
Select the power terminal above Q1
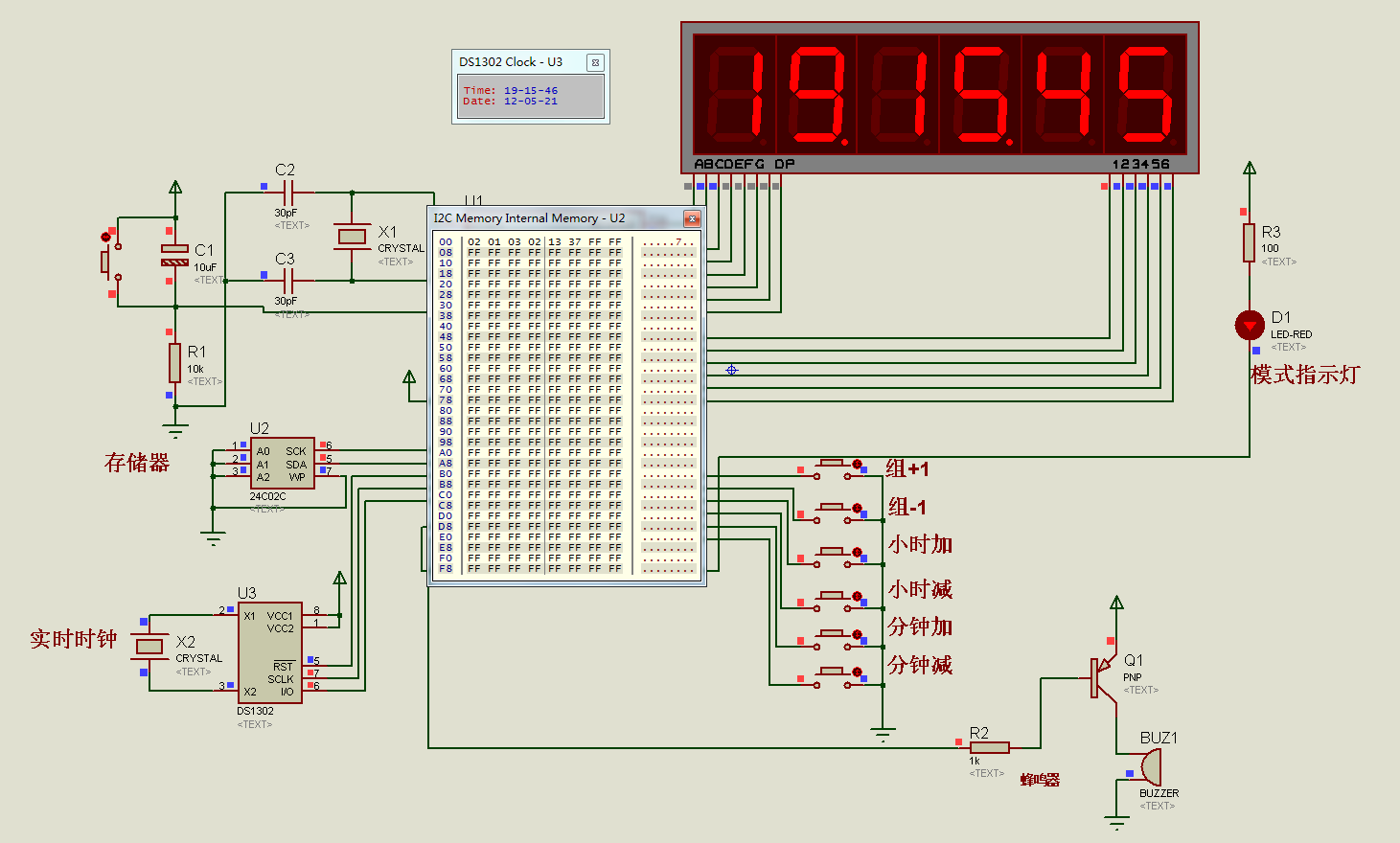(x=1116, y=603)
